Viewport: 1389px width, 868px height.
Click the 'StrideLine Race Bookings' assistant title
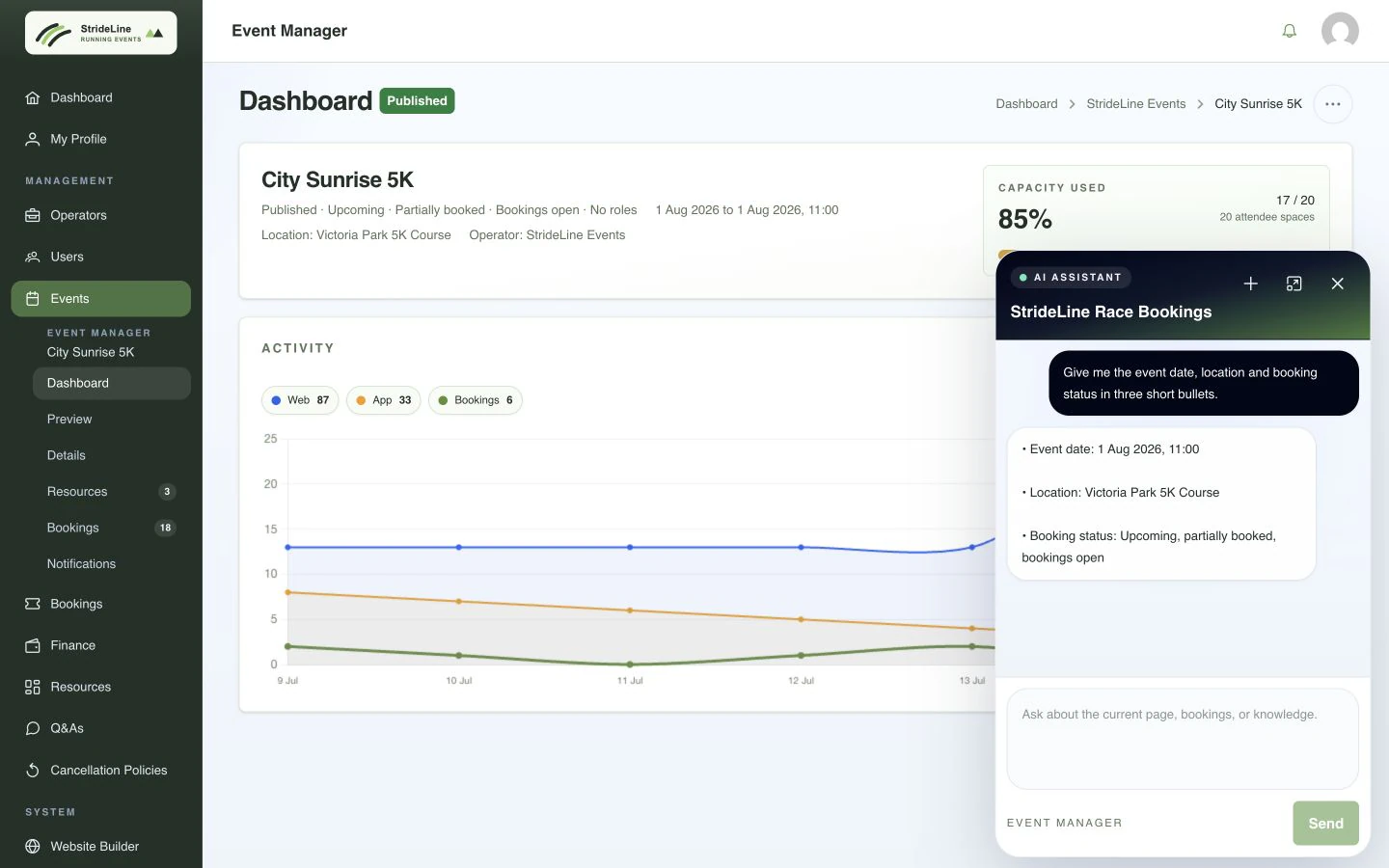click(1111, 312)
